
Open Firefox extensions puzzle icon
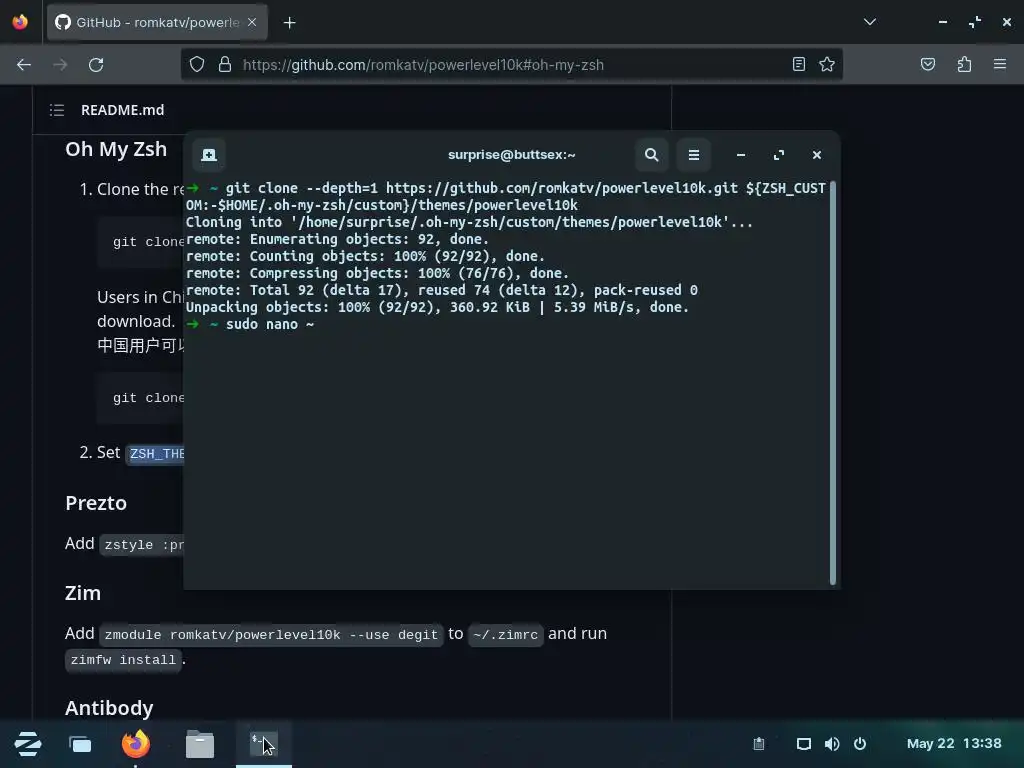[x=964, y=64]
